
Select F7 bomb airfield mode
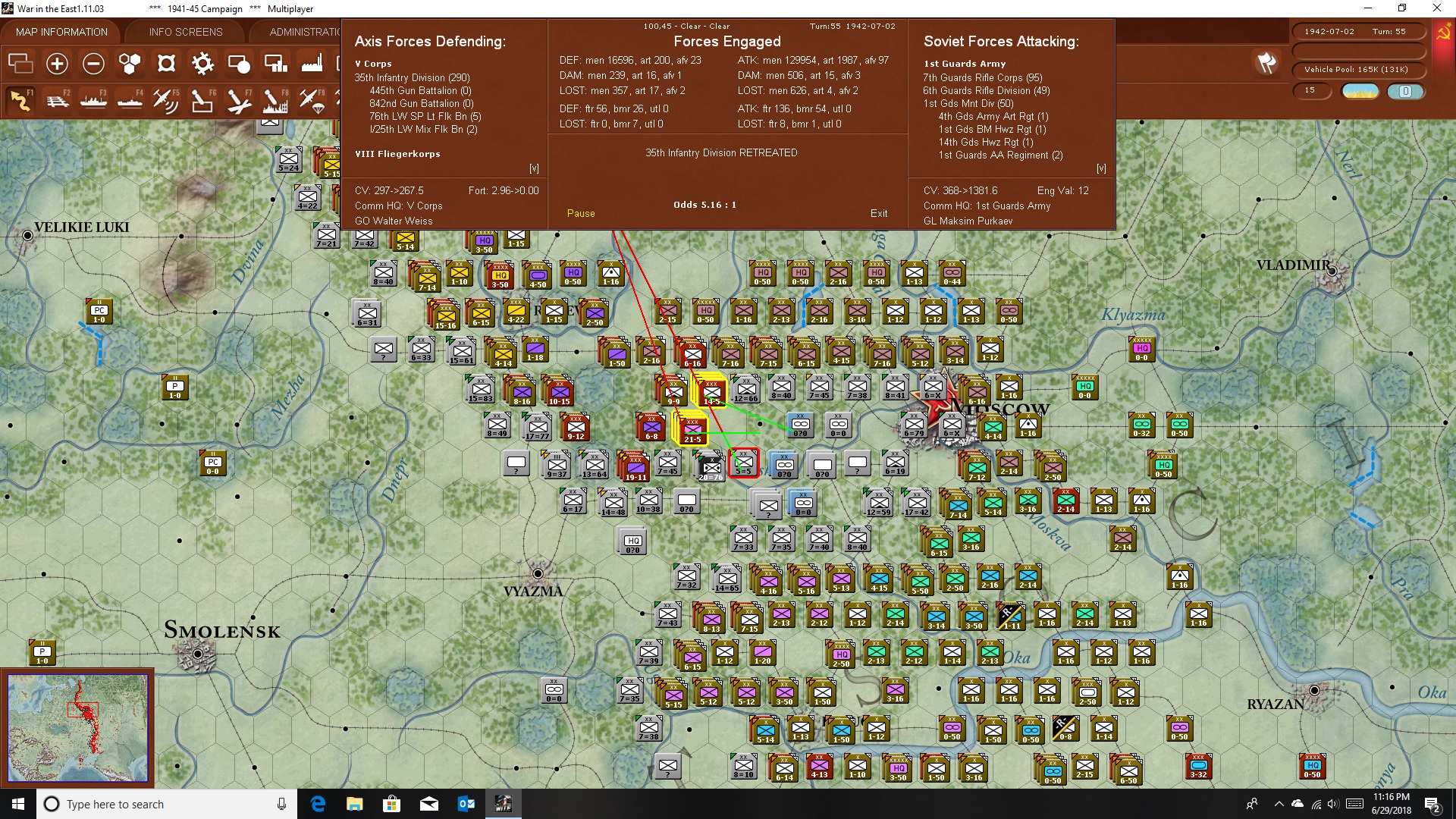(239, 100)
